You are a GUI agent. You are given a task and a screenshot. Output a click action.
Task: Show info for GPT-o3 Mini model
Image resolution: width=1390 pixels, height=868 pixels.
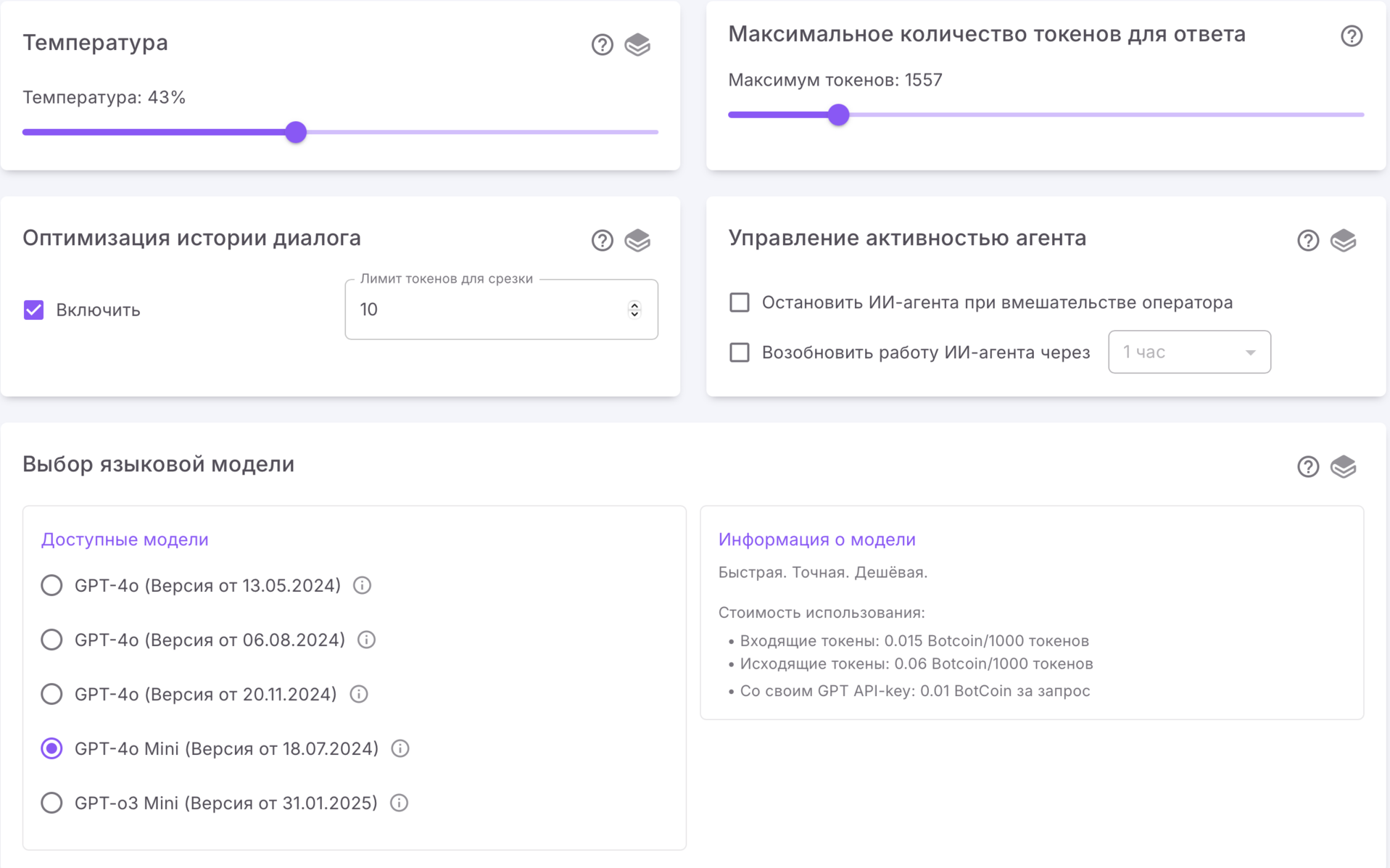click(x=399, y=803)
